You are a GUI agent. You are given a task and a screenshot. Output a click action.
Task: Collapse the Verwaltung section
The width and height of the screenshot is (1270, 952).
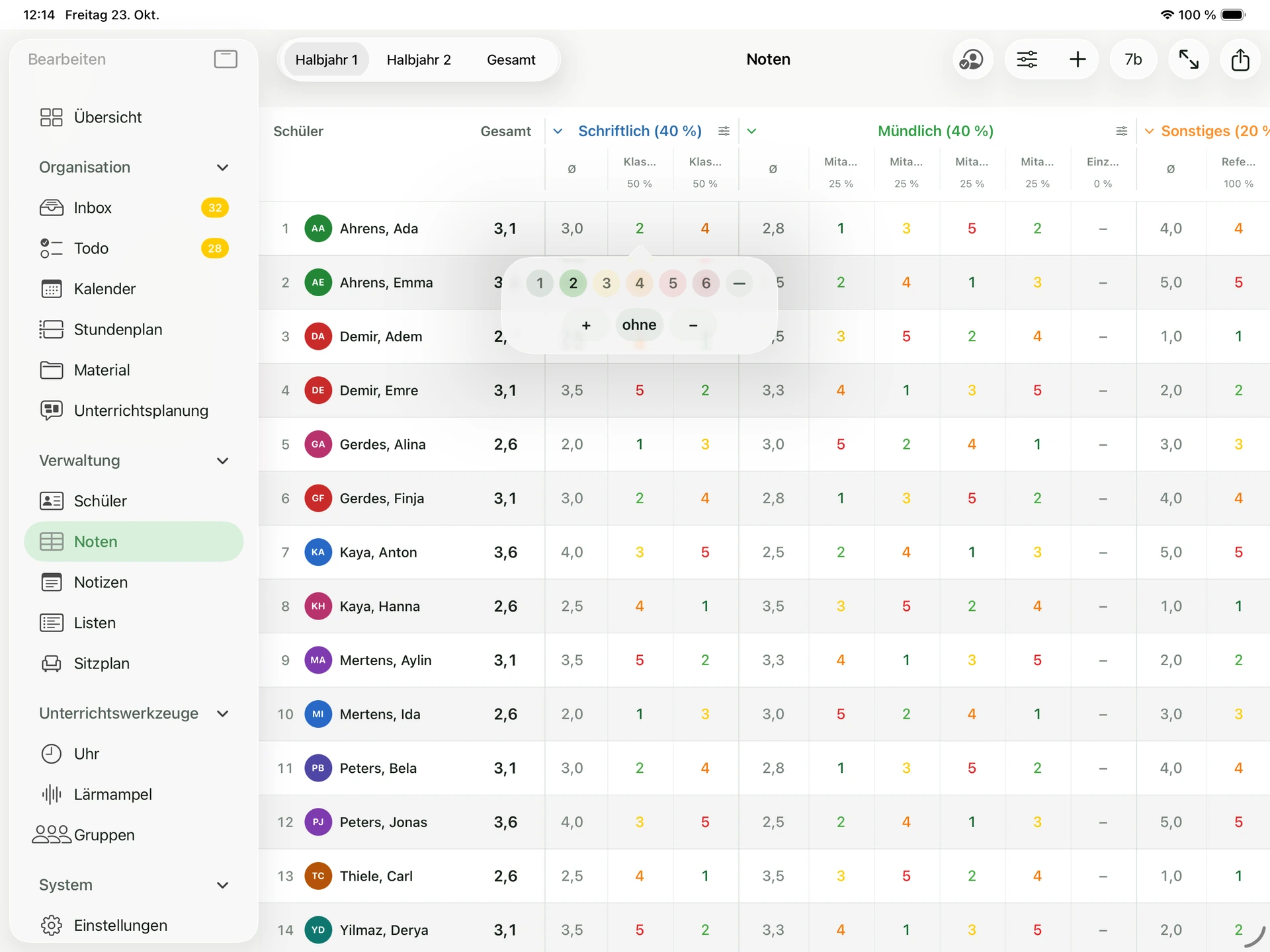(x=223, y=461)
